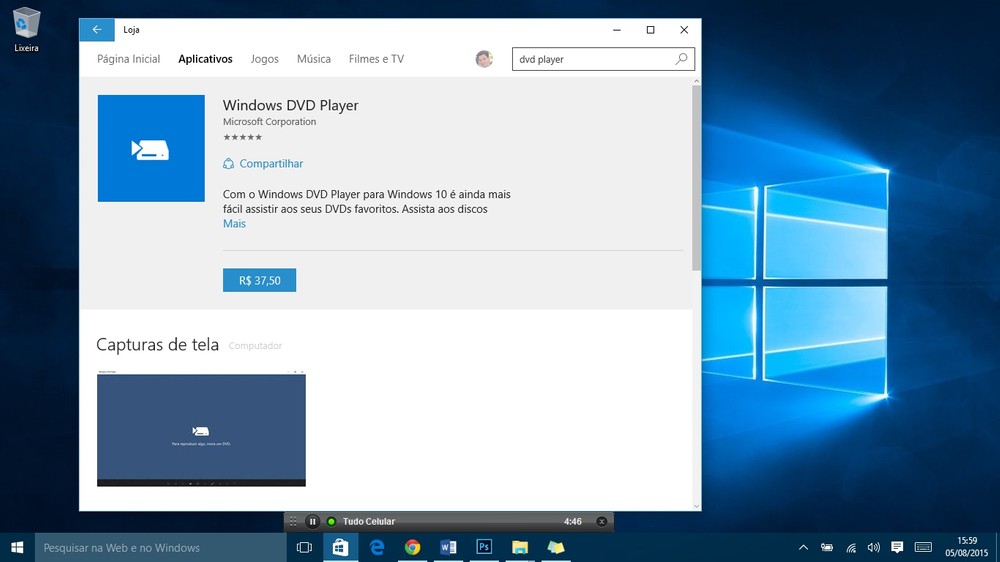Image resolution: width=1000 pixels, height=562 pixels.
Task: Open the Recycle Bin (Lixeira) desktop icon
Action: (x=26, y=29)
